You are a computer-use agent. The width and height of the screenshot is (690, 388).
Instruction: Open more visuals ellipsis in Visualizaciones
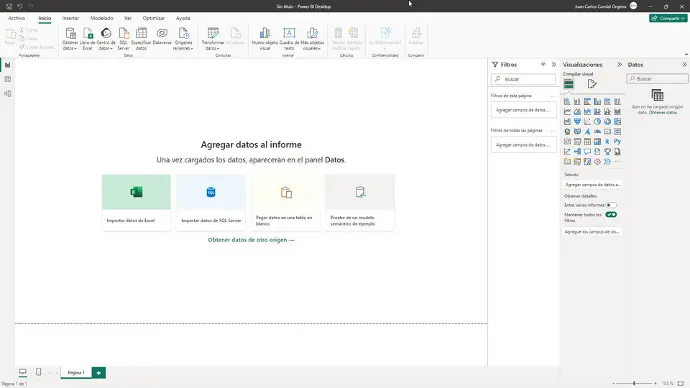pyautogui.click(x=617, y=162)
